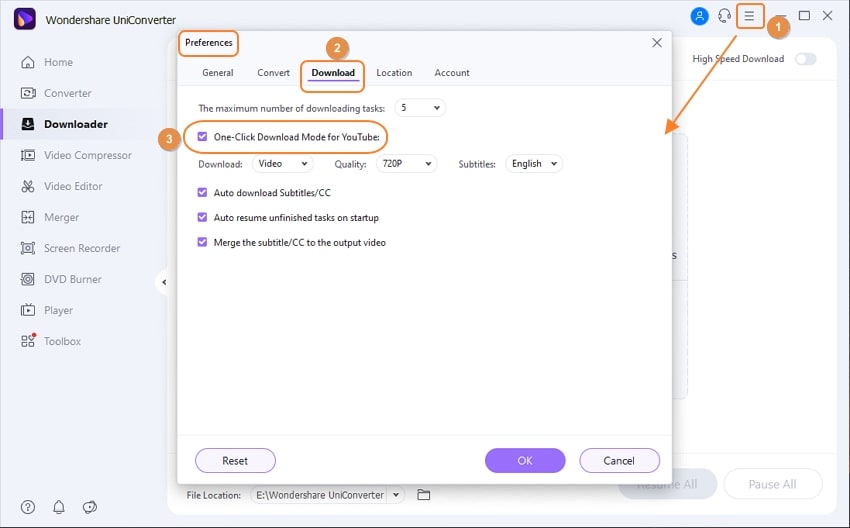The height and width of the screenshot is (528, 850).
Task: Uncheck Auto download Subtitles/CC
Action: tap(202, 192)
